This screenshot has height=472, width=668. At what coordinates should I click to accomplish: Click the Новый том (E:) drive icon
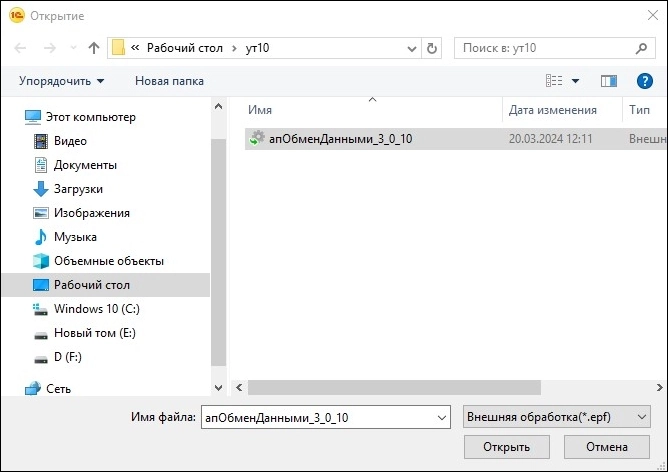pos(41,335)
